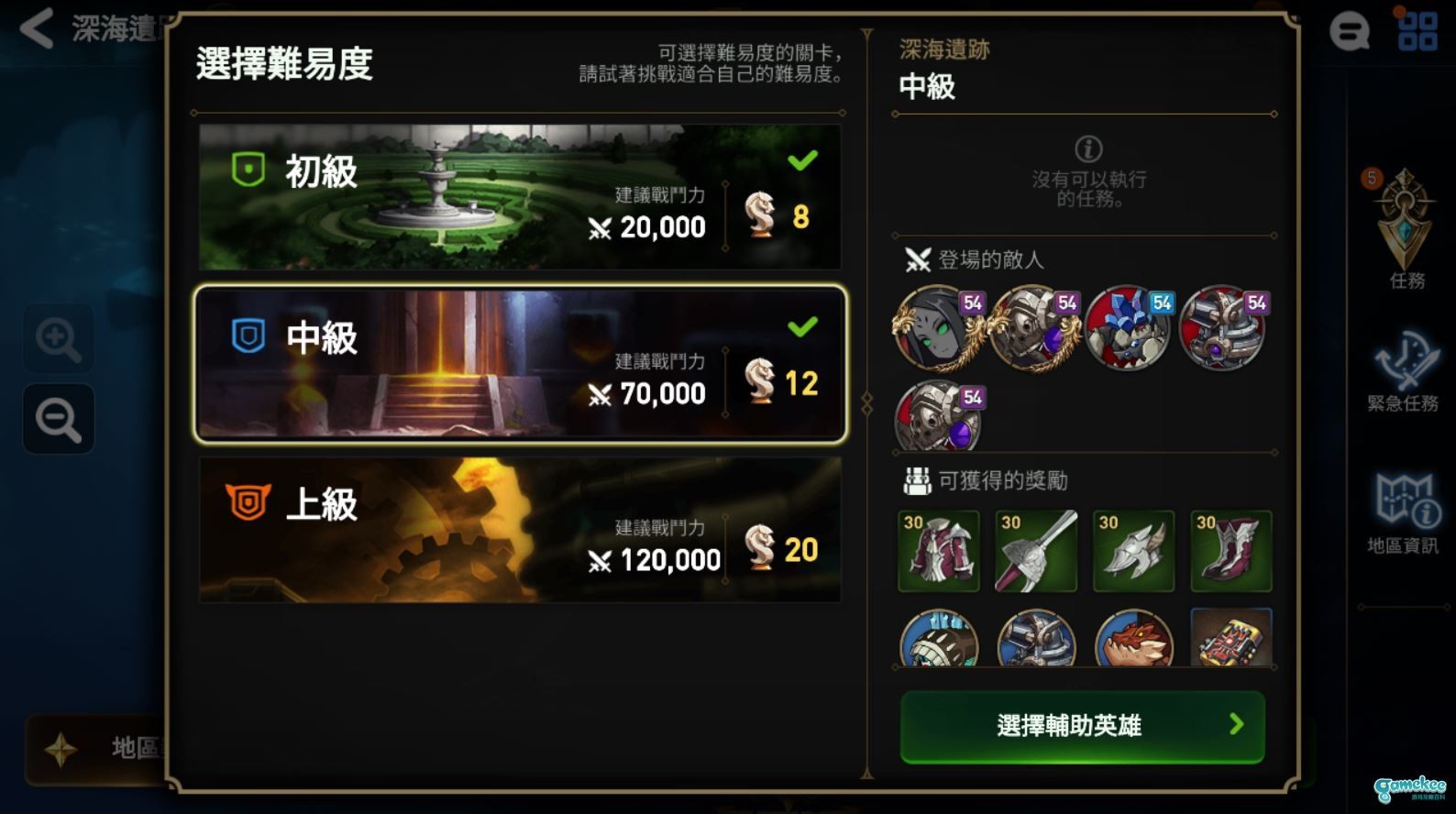Select 上級 difficulty option
The image size is (1456, 814).
(520, 530)
